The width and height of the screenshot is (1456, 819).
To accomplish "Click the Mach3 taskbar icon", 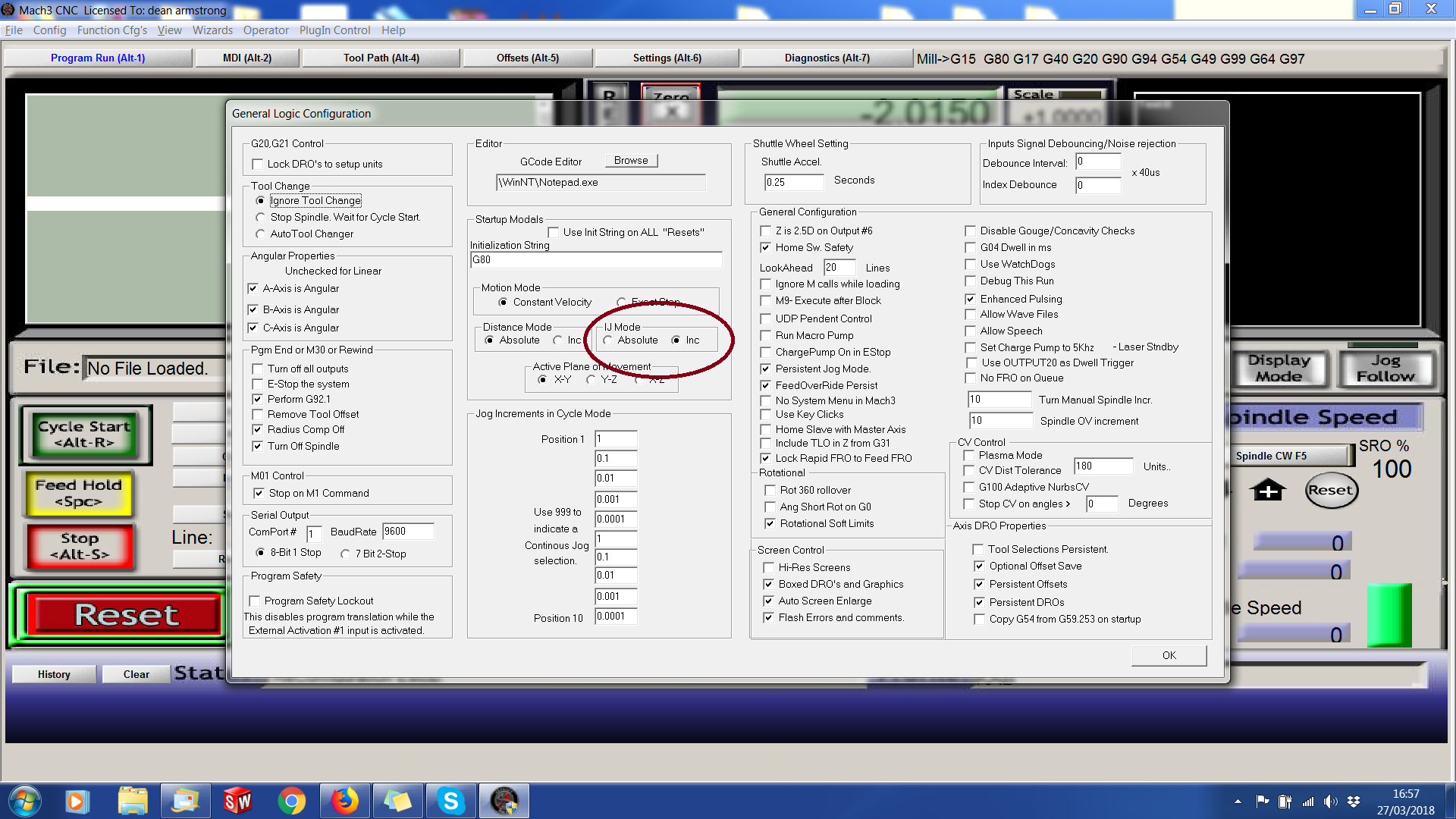I will coord(504,801).
